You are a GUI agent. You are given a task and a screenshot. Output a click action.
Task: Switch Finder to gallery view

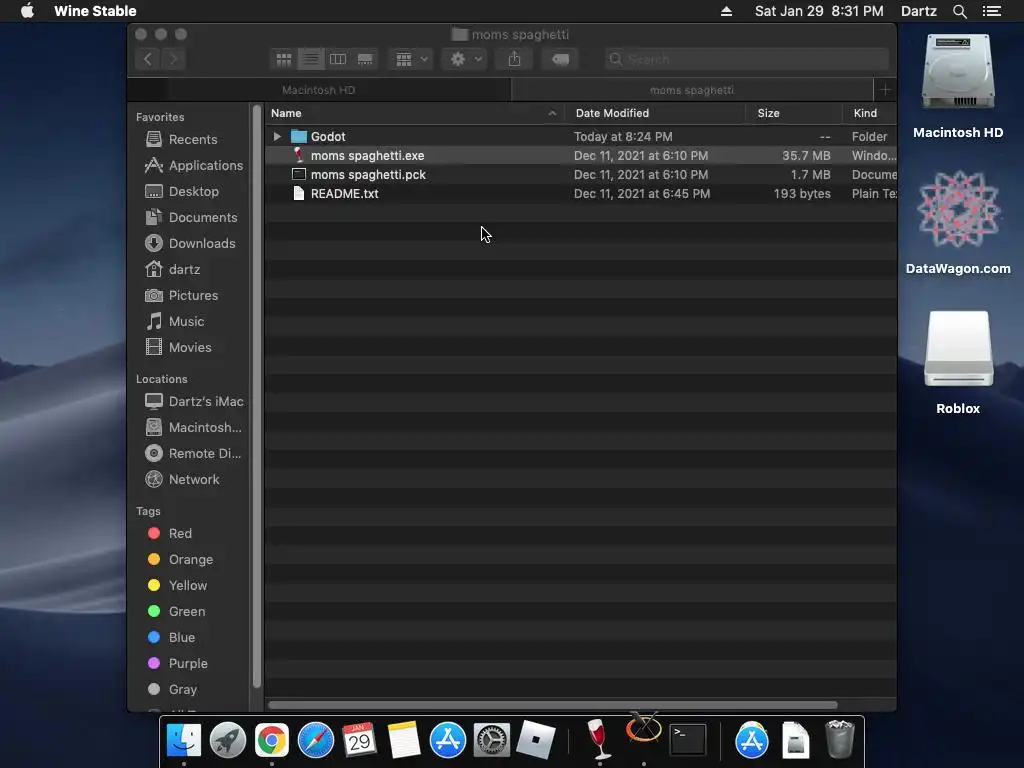[x=365, y=59]
